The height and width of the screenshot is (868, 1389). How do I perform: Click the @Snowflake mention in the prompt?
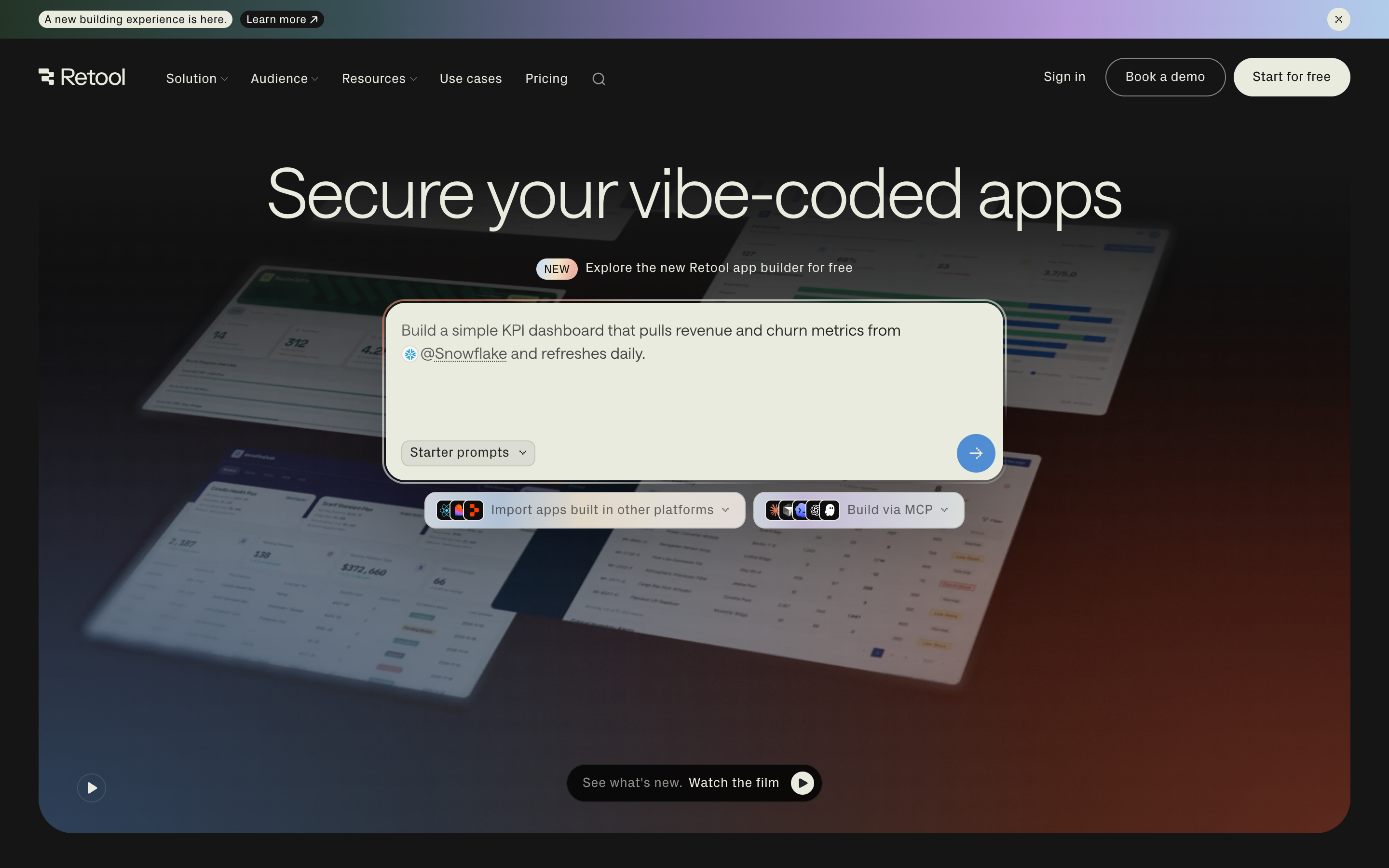(463, 353)
